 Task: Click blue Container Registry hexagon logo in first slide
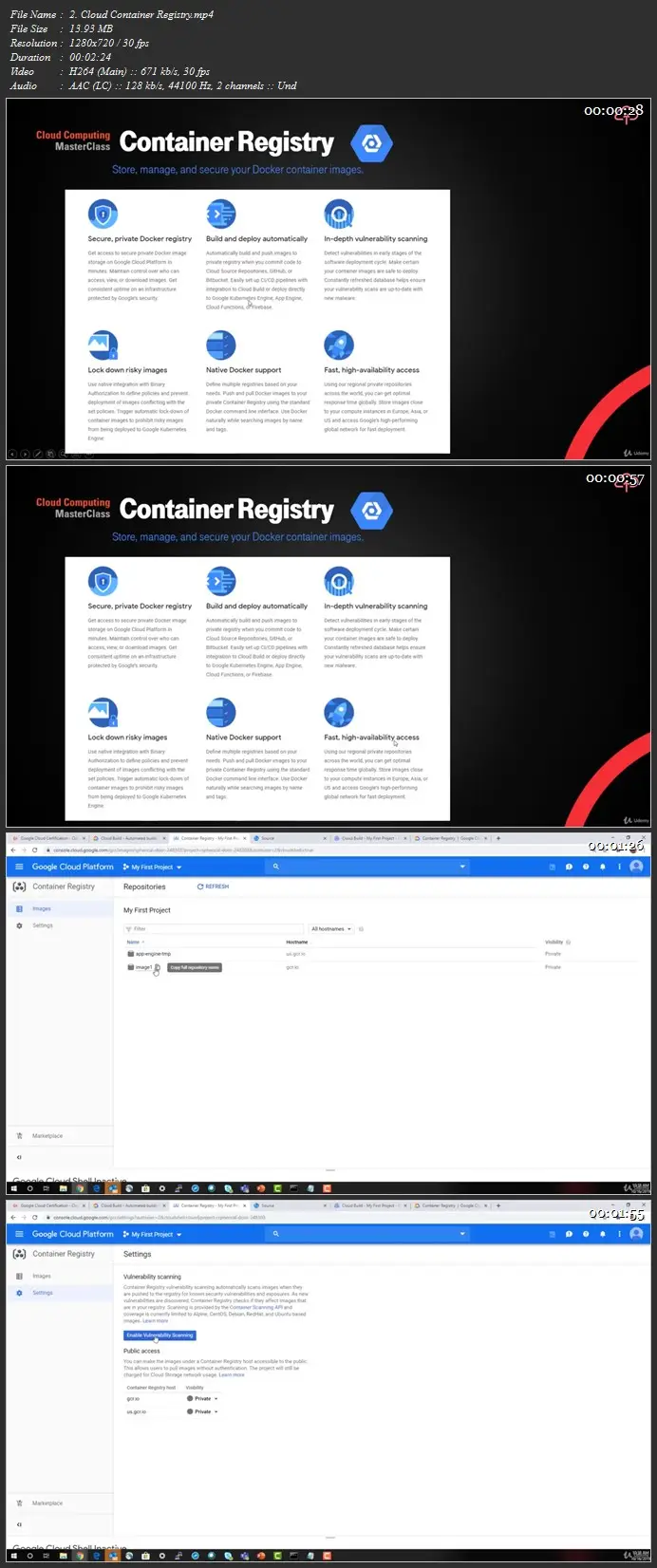coord(371,143)
